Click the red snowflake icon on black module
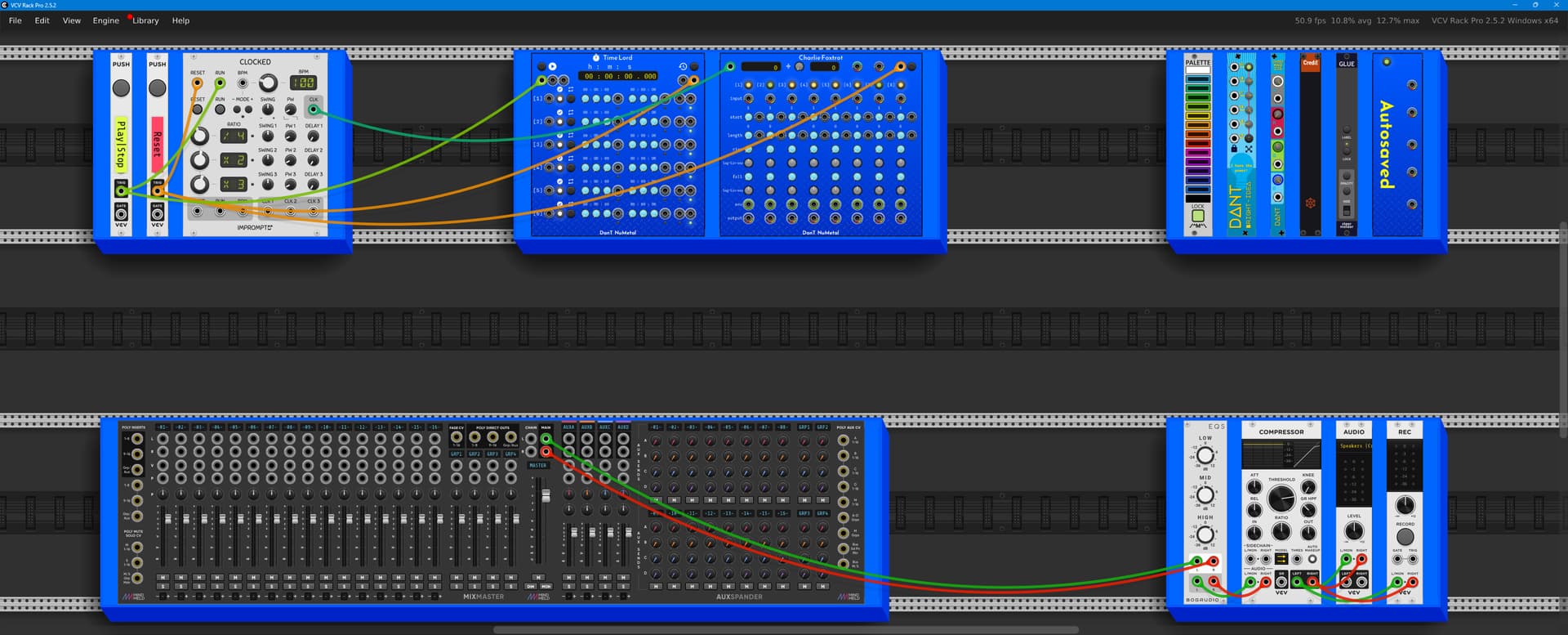 click(1310, 203)
